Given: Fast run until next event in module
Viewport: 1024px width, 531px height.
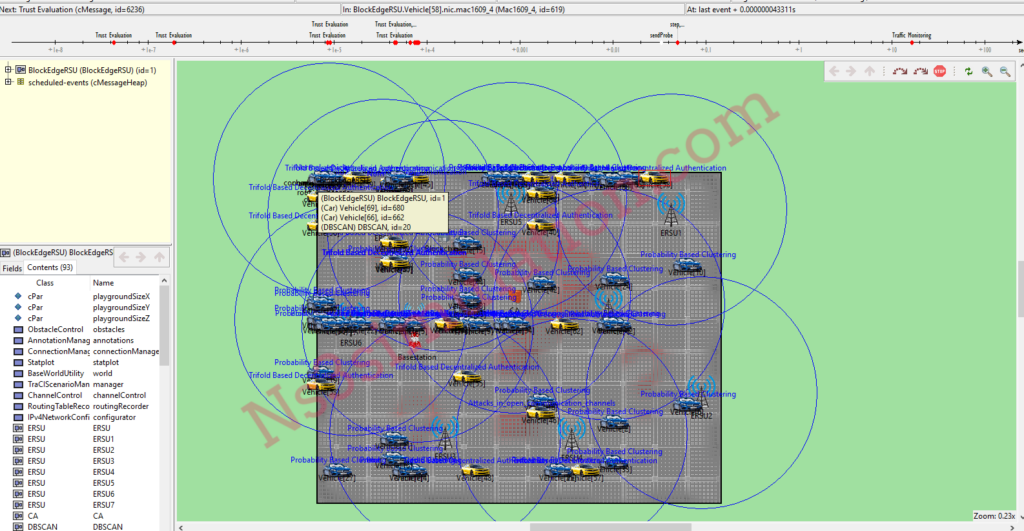Looking at the screenshot, I should (x=920, y=71).
